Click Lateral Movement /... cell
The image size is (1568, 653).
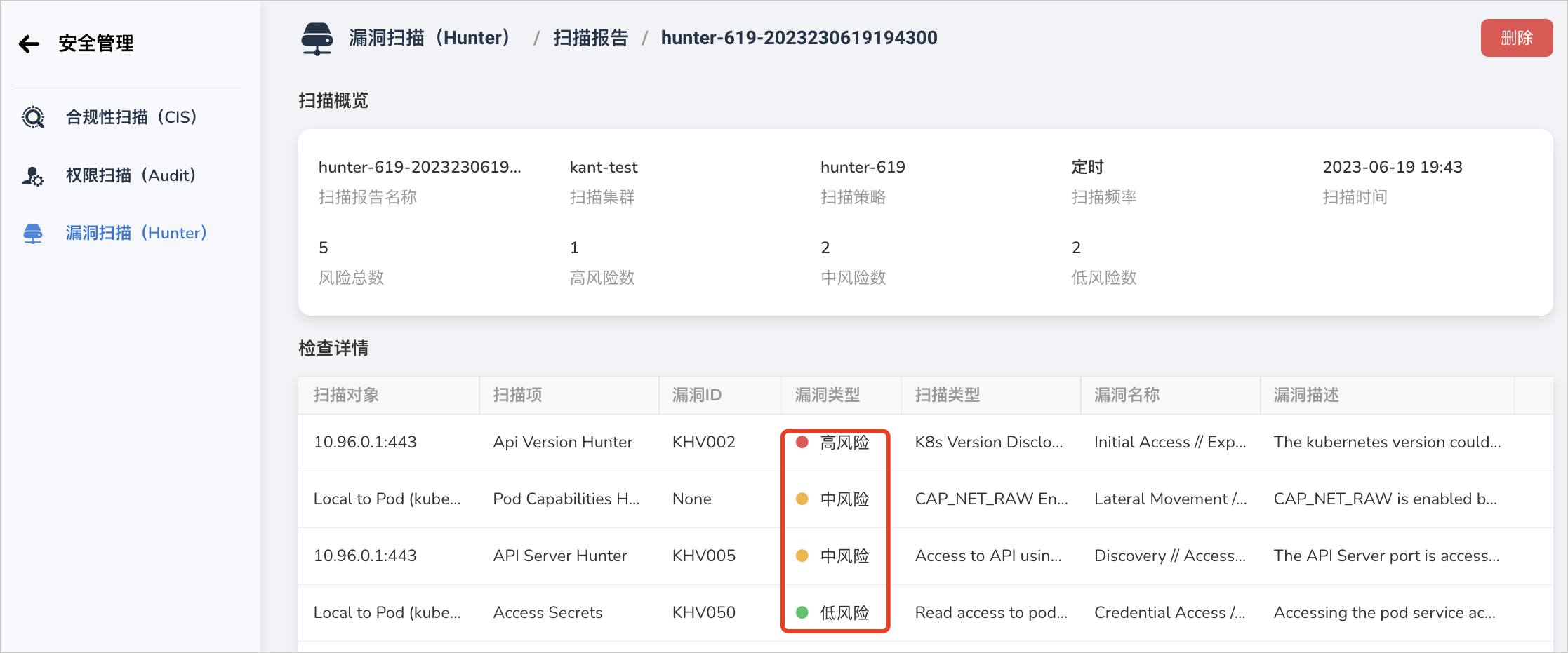coord(1170,499)
